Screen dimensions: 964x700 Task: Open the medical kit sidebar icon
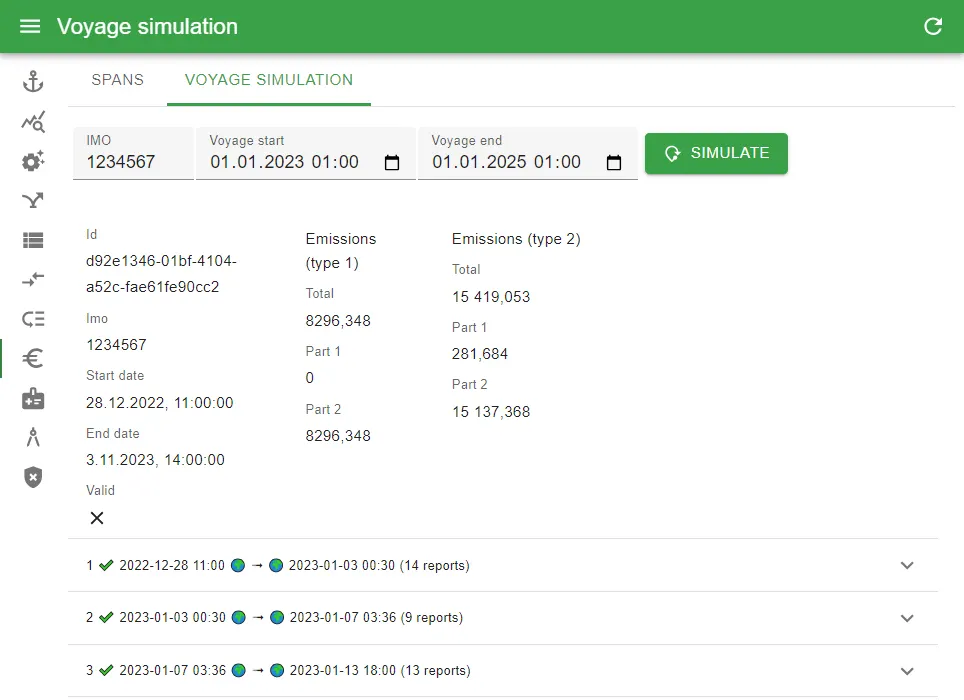(33, 398)
